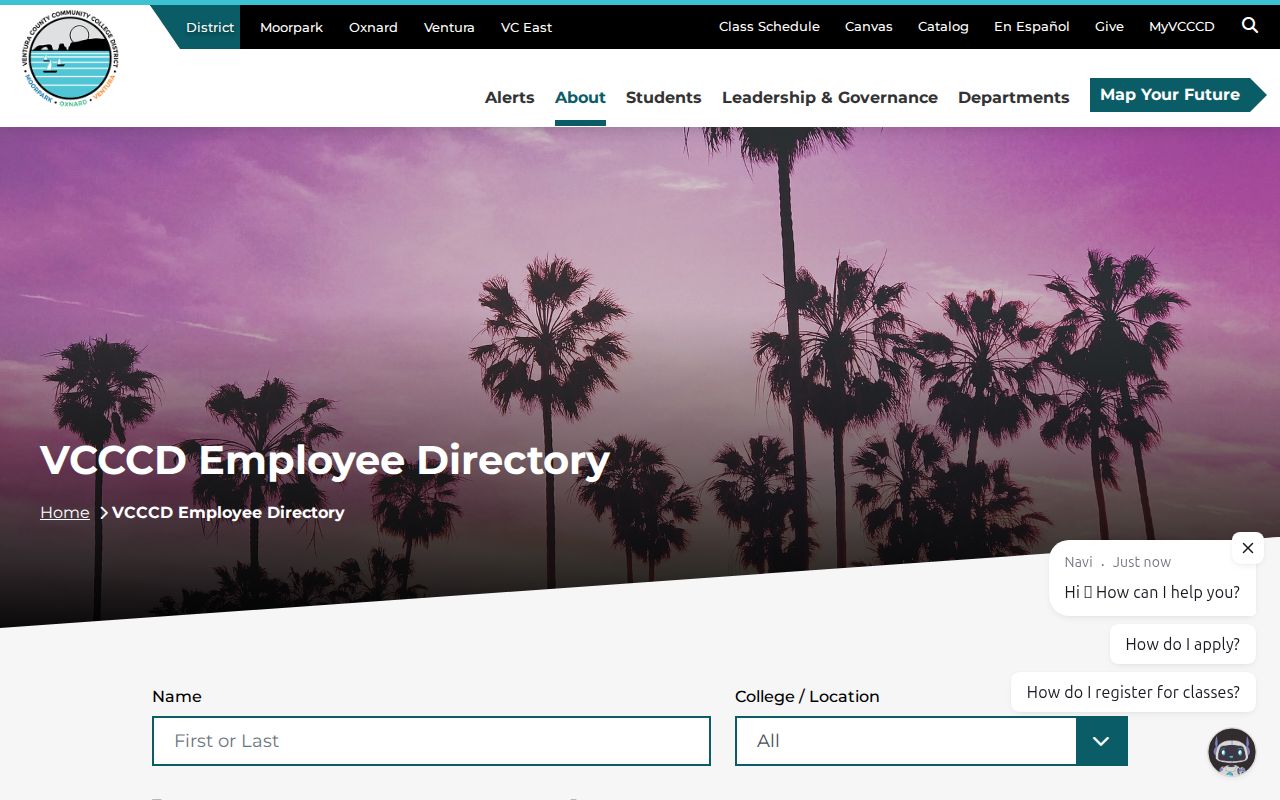The height and width of the screenshot is (800, 1280).
Task: Open the Alerts menu item
Action: 510,97
